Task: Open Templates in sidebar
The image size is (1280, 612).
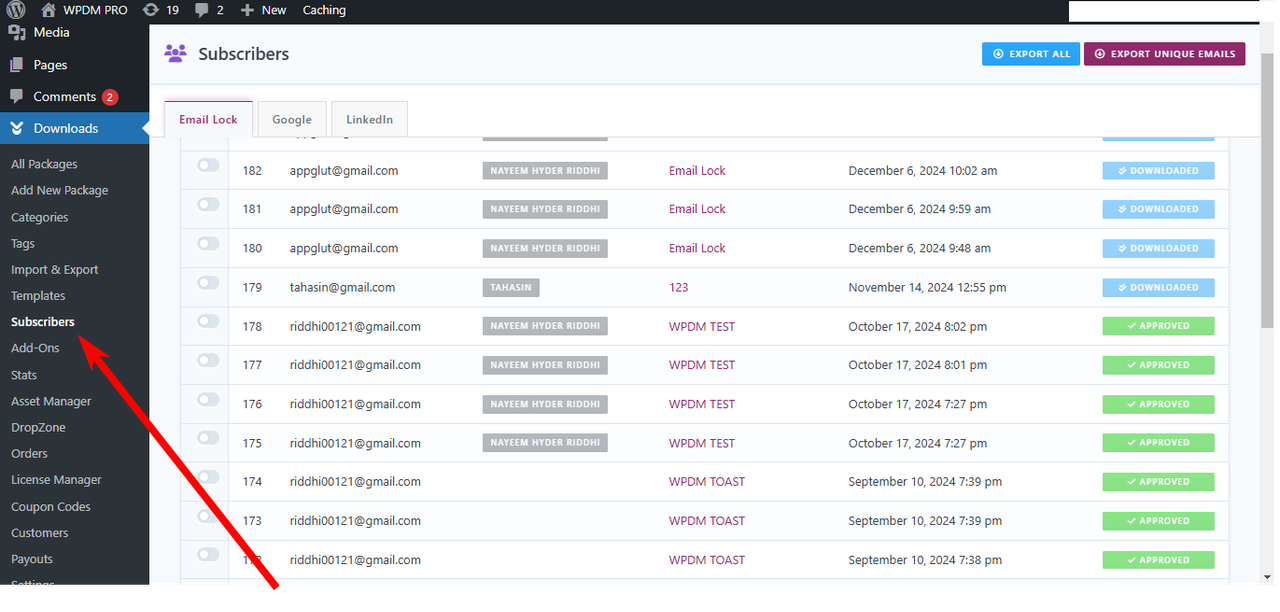Action: pyautogui.click(x=38, y=296)
